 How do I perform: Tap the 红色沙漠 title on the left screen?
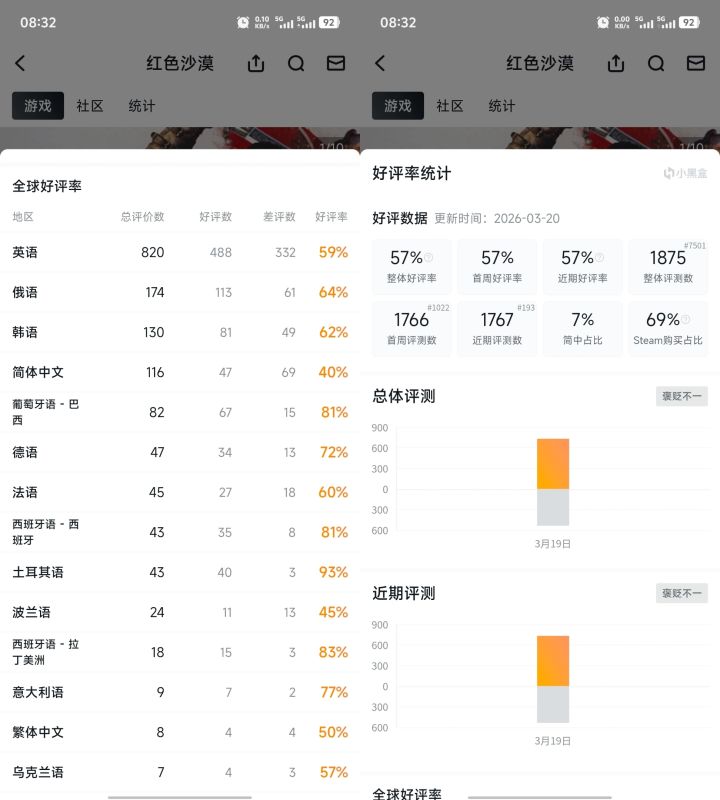[x=180, y=63]
